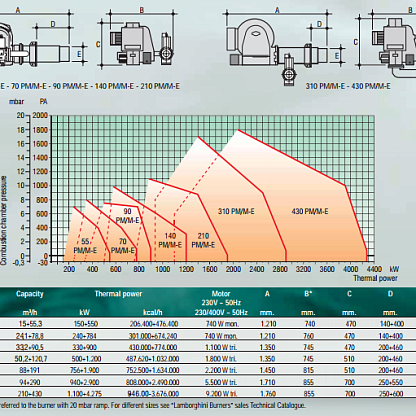Click the D dimension cell '250÷600'

(391, 394)
